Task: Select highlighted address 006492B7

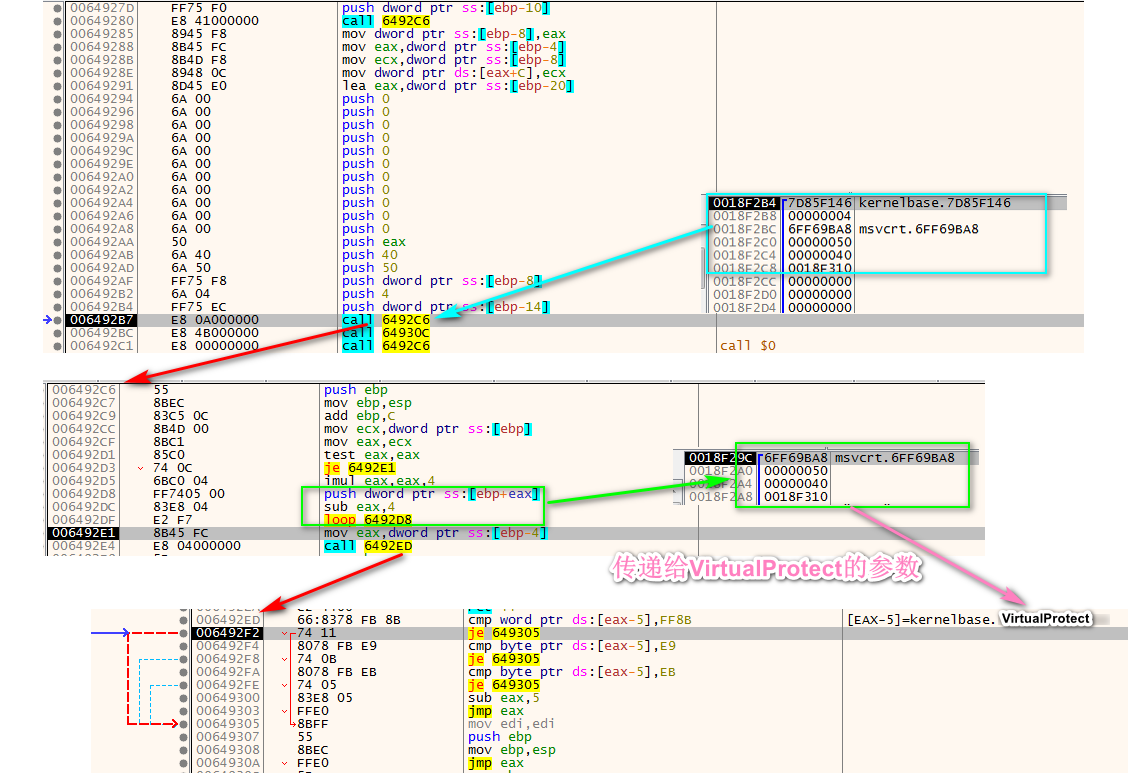Action: 101,320
